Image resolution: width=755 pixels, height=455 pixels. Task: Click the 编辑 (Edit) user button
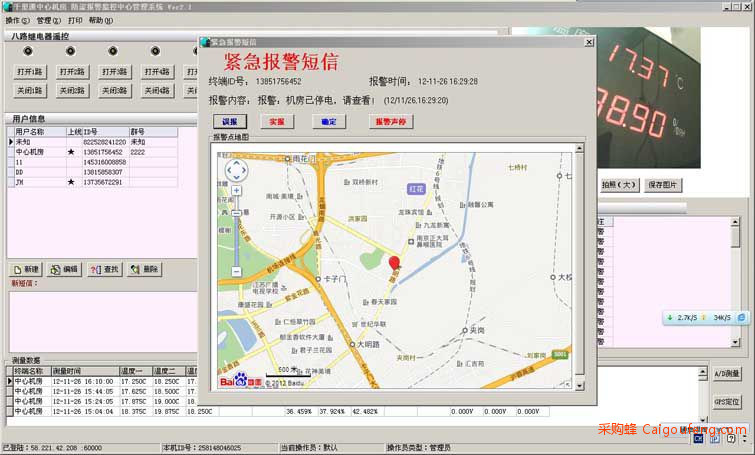coord(65,270)
